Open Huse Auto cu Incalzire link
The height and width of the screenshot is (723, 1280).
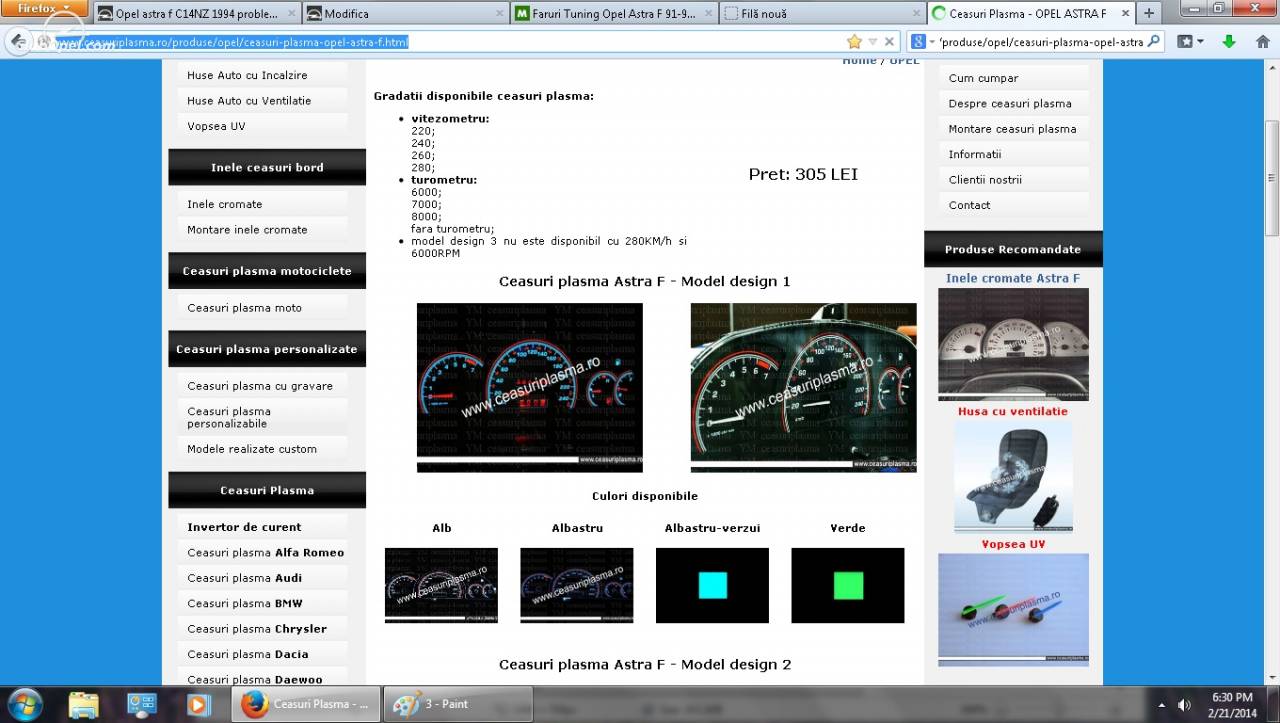pyautogui.click(x=247, y=75)
